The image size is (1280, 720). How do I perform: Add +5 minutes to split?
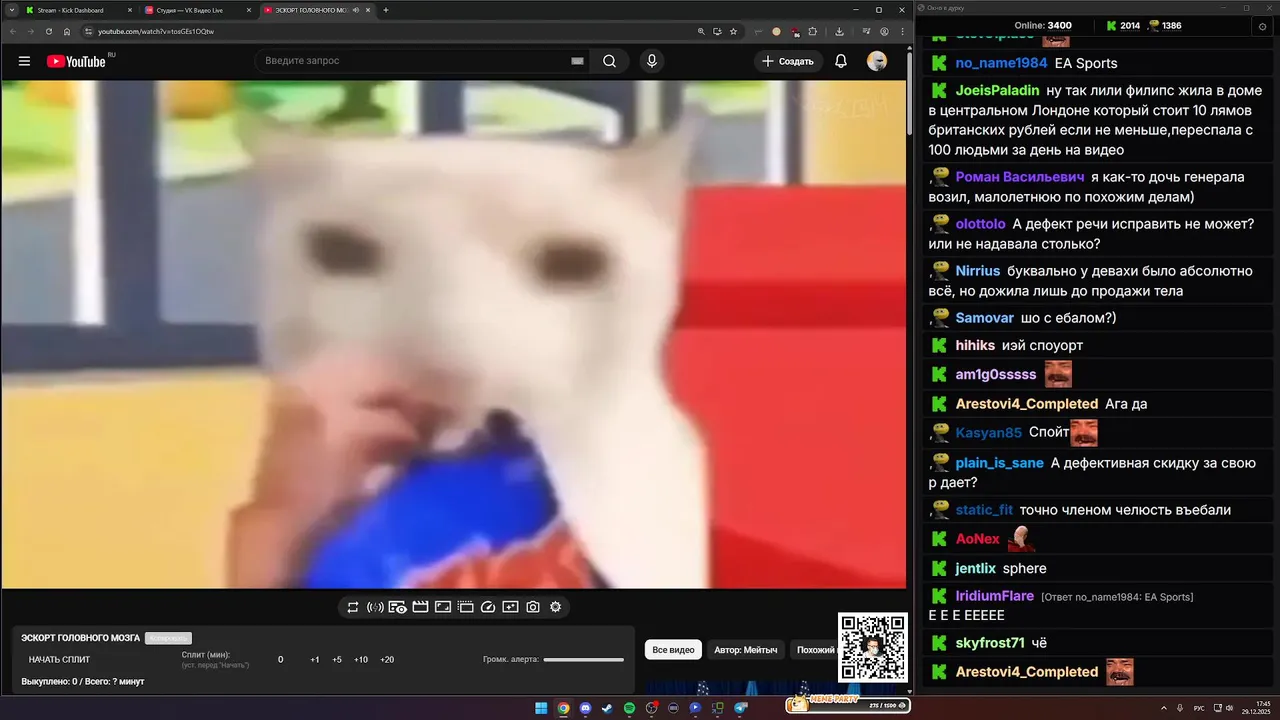tap(337, 659)
